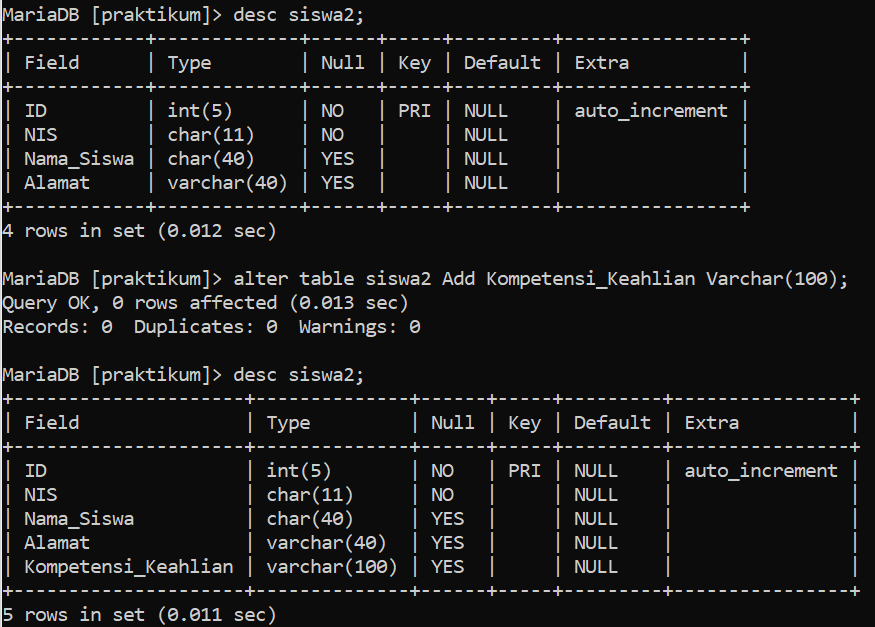The height and width of the screenshot is (627, 875).
Task: Click 'Nama_Siswa' field in first table
Action: pos(79,159)
